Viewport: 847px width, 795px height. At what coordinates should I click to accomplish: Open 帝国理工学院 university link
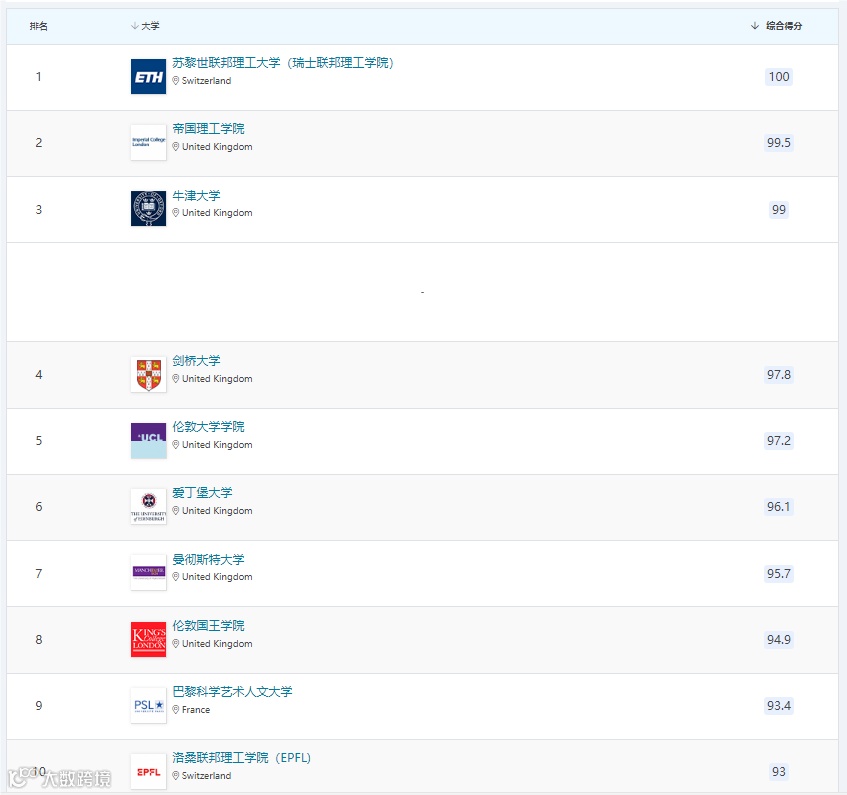tap(209, 129)
